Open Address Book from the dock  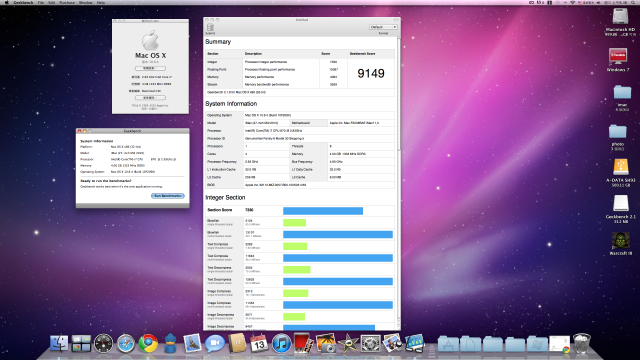(x=237, y=343)
